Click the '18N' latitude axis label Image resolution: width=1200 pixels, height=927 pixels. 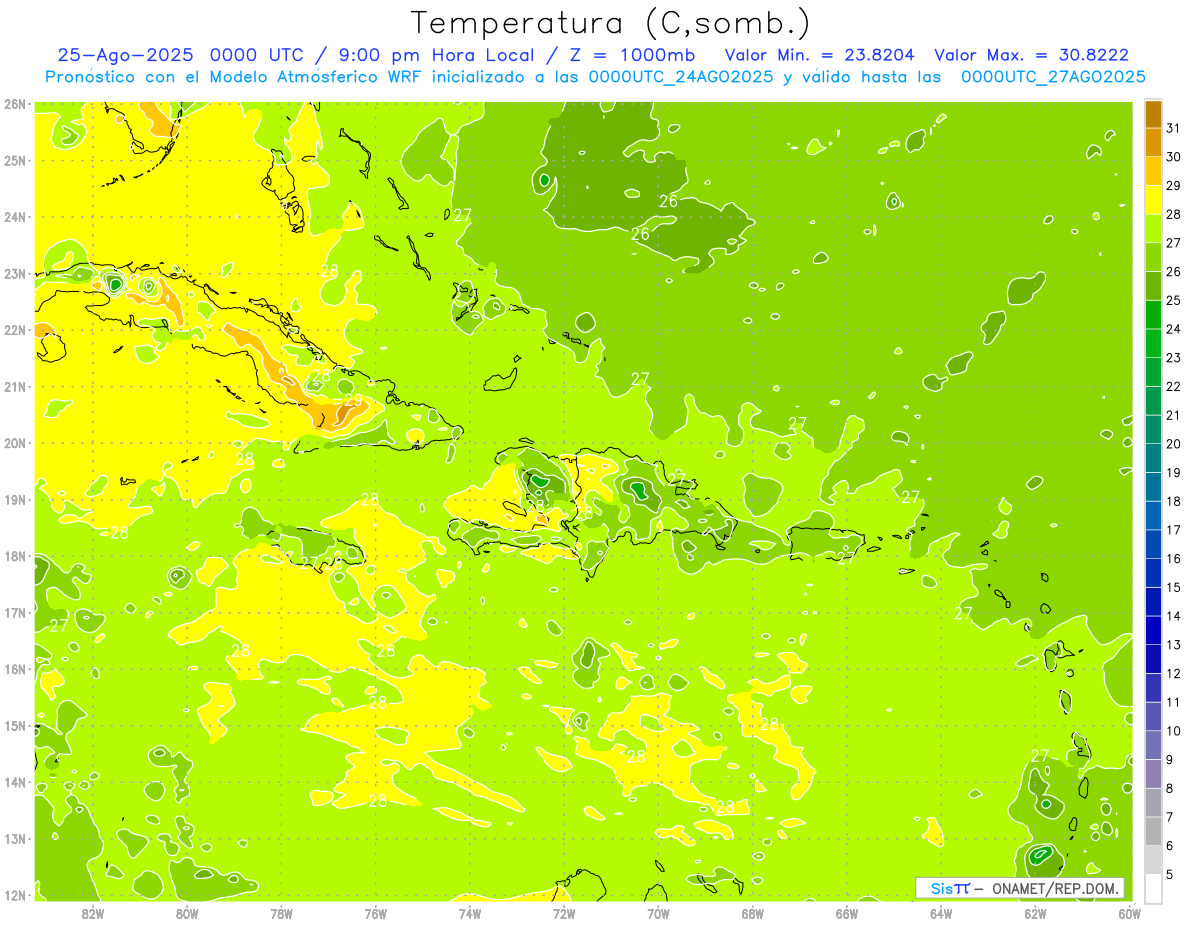tap(15, 556)
